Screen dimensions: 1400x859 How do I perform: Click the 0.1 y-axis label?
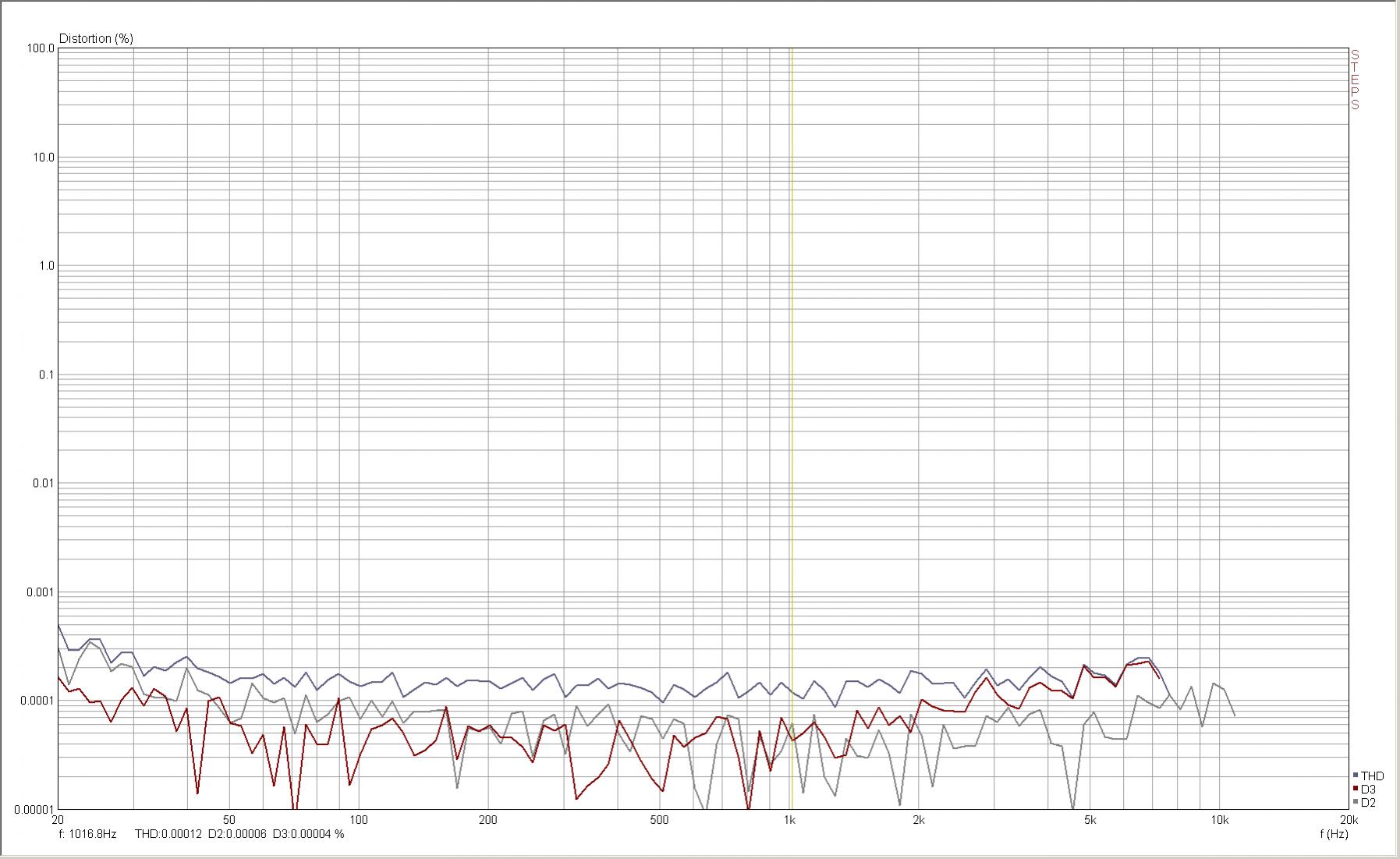(46, 375)
